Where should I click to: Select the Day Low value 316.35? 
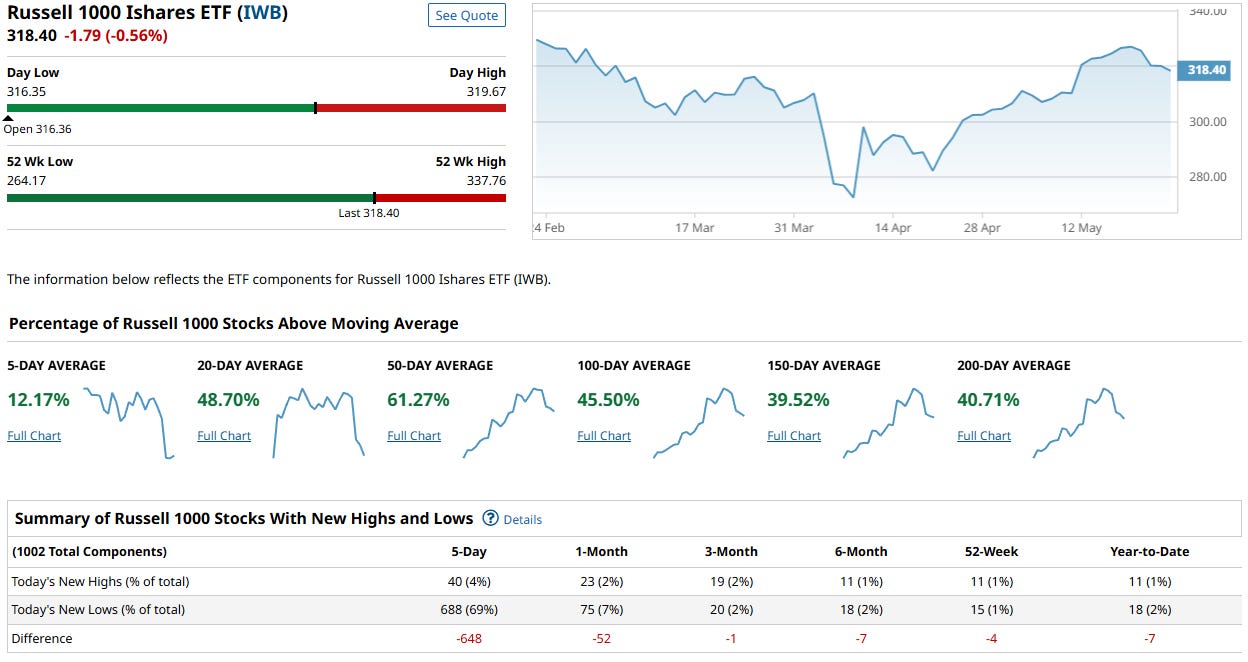27,91
